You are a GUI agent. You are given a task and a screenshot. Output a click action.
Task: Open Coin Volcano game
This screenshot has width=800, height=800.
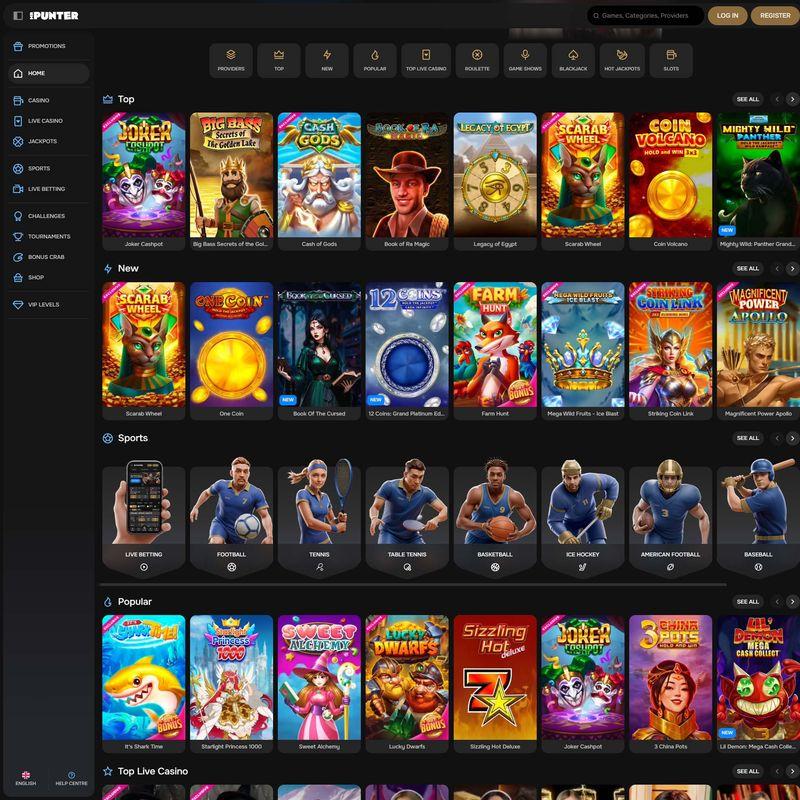[x=670, y=181]
